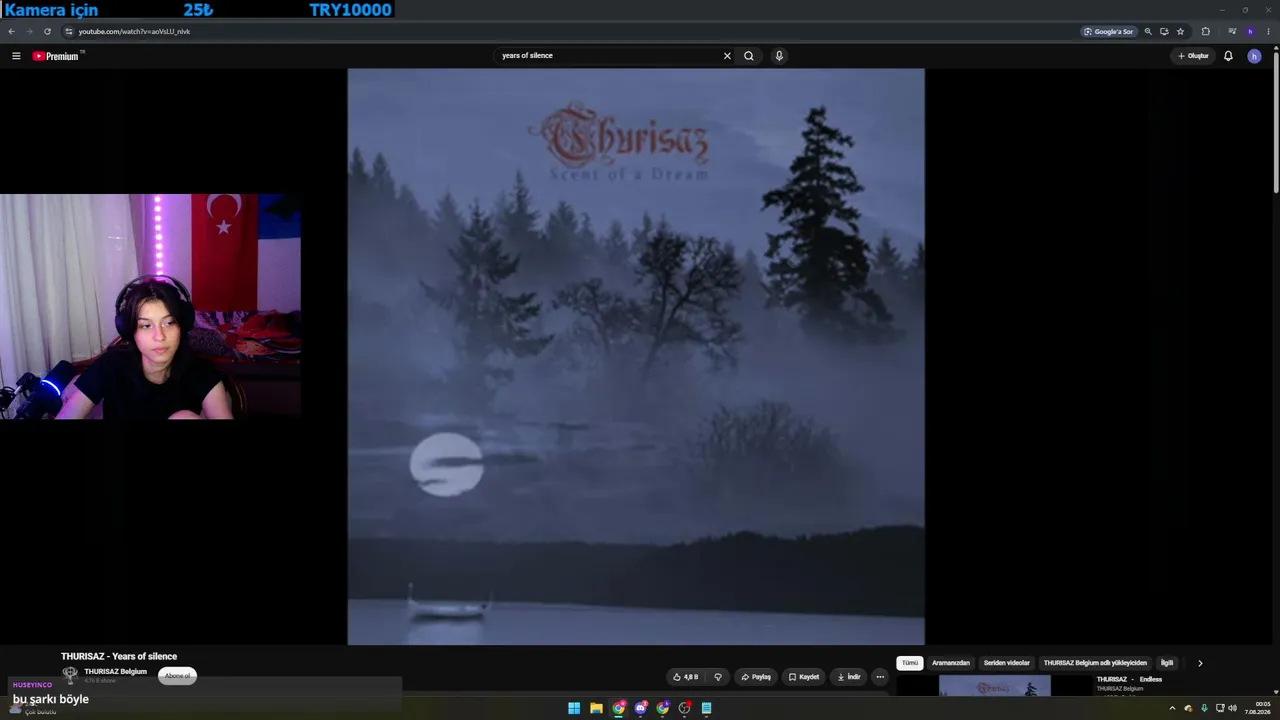Open taskbar volume speaker control
The height and width of the screenshot is (720, 1280).
1232,708
